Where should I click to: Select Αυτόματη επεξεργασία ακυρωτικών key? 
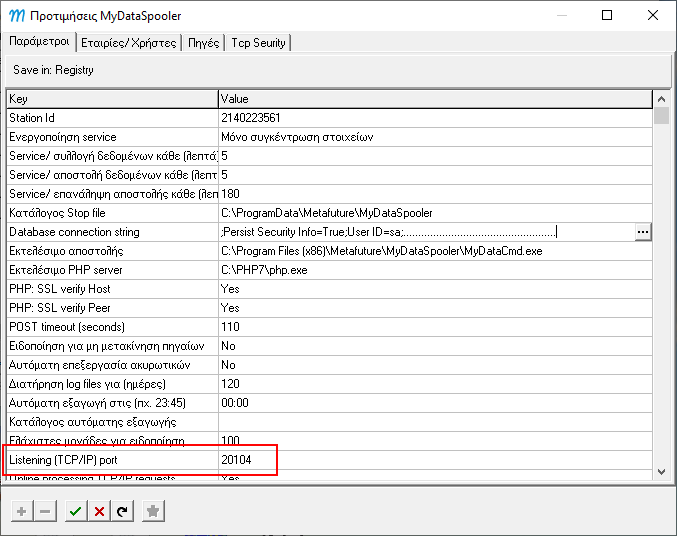[x=112, y=365]
